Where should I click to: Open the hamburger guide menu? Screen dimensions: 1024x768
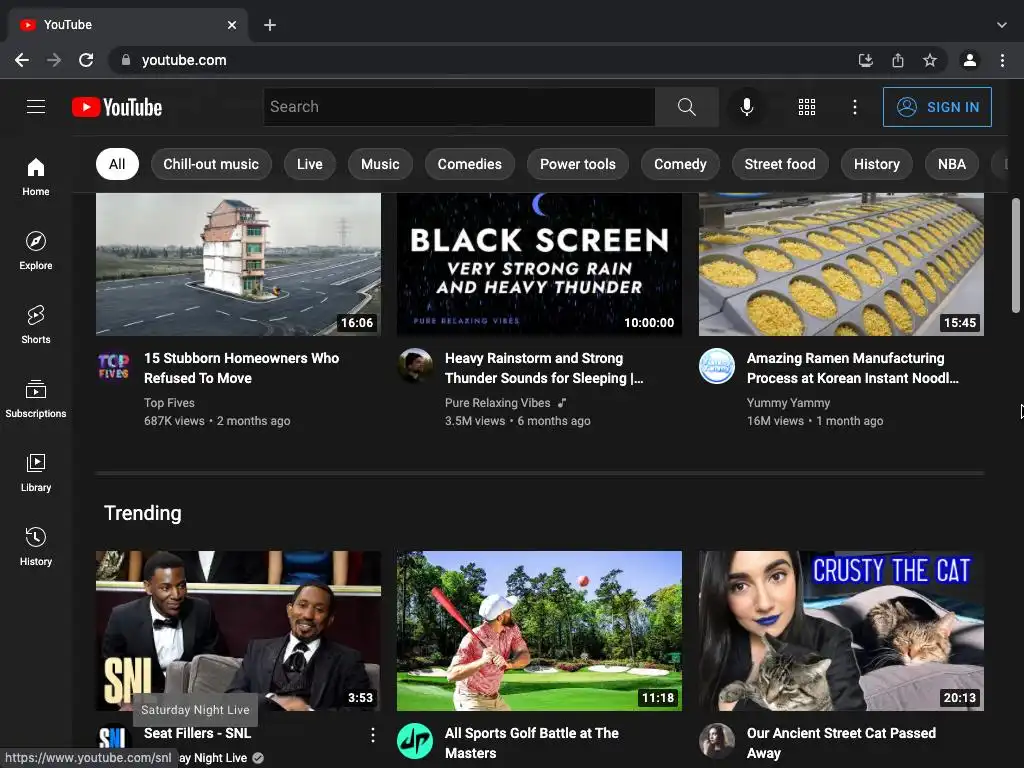click(36, 106)
